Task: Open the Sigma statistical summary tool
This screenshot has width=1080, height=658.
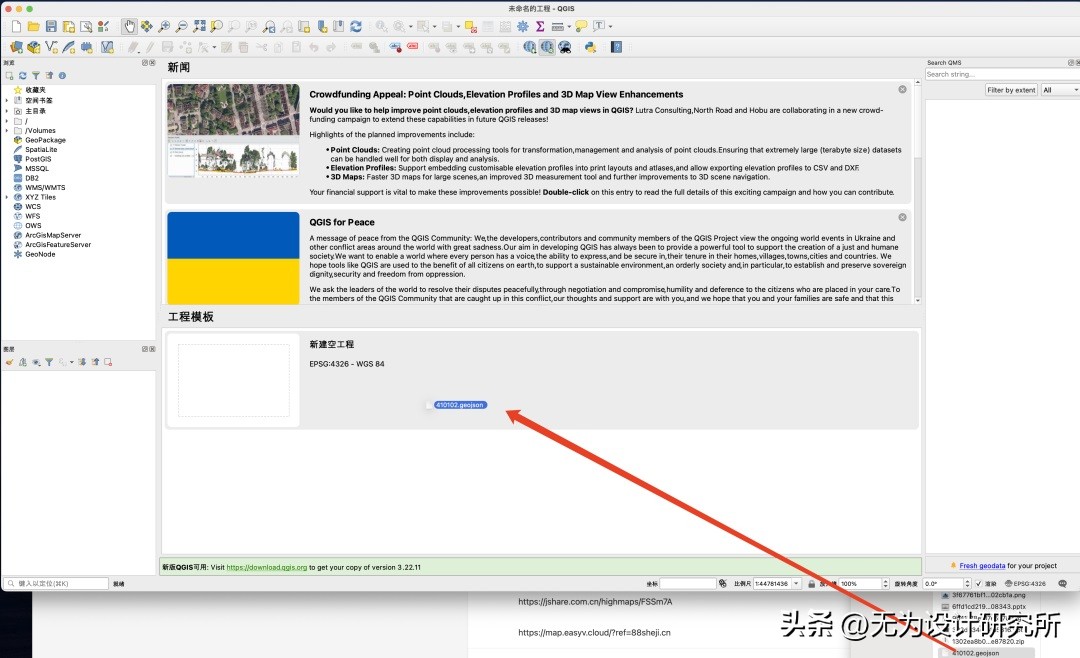Action: 540,26
